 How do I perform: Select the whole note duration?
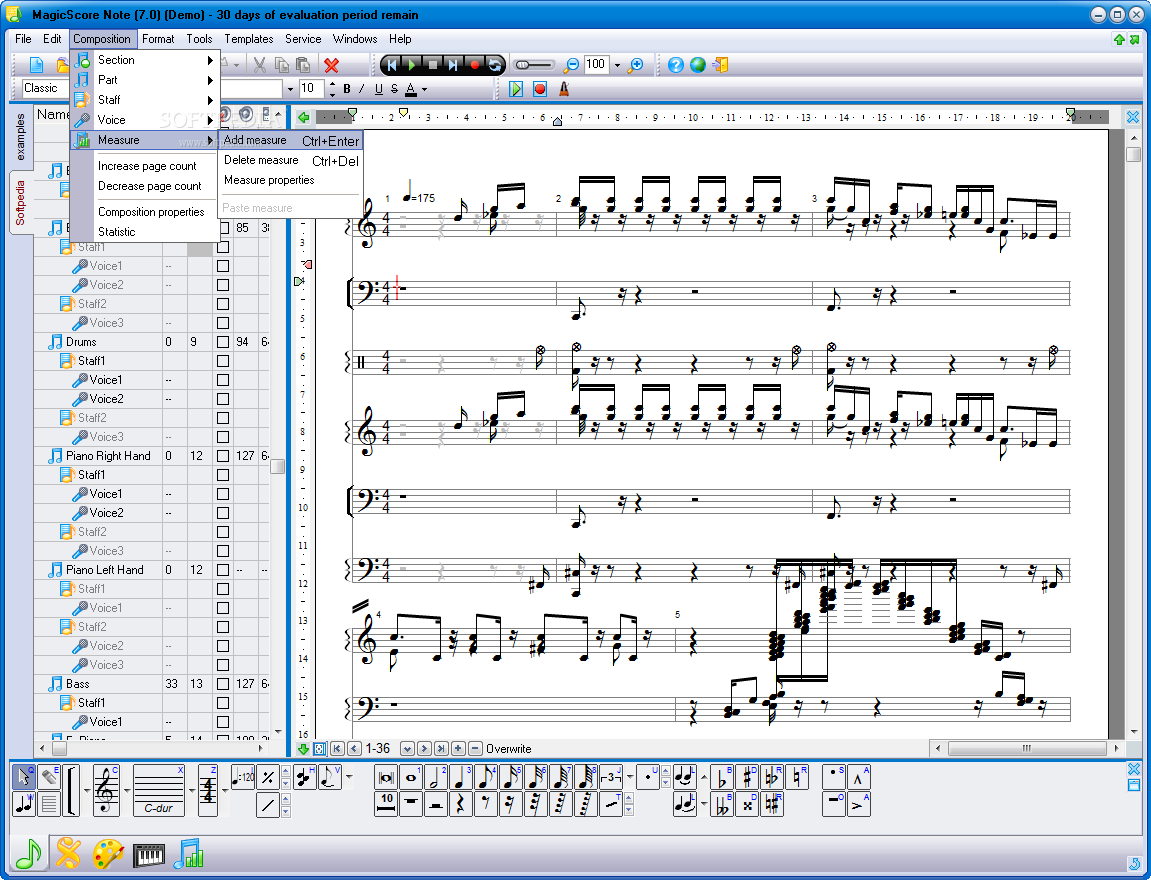coord(410,777)
